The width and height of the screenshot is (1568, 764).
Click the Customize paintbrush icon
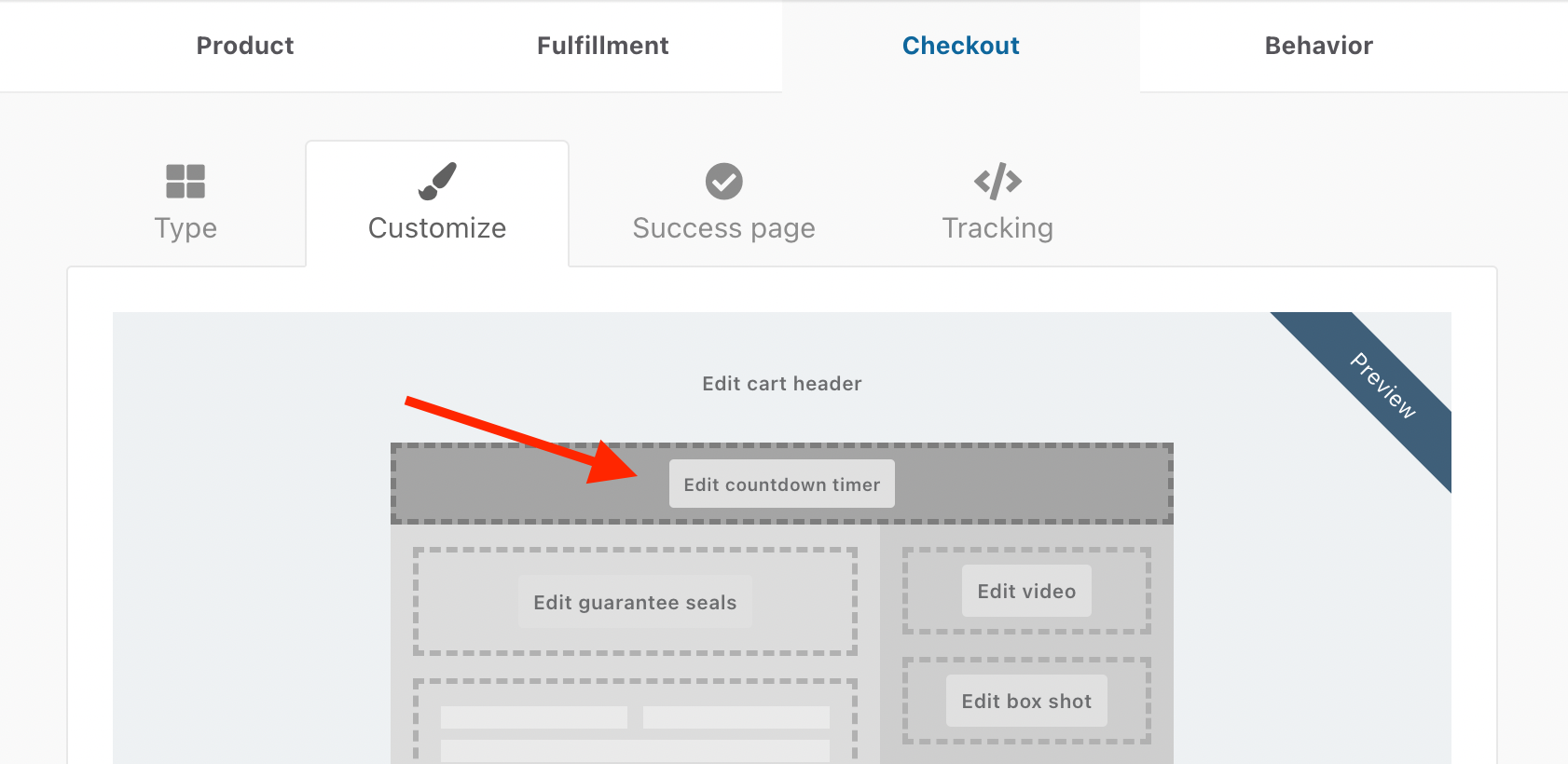437,182
